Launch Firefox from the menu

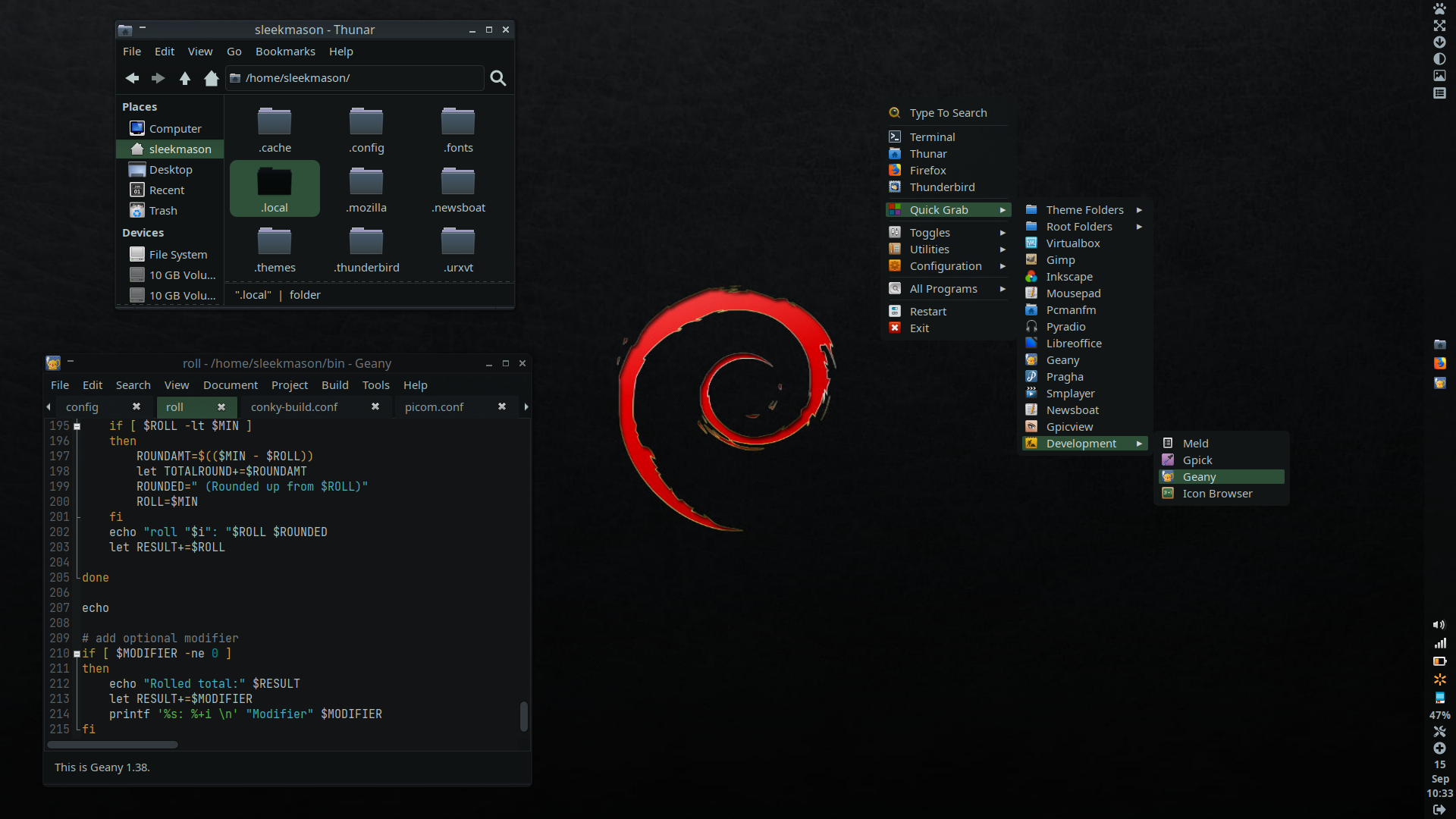point(948,171)
